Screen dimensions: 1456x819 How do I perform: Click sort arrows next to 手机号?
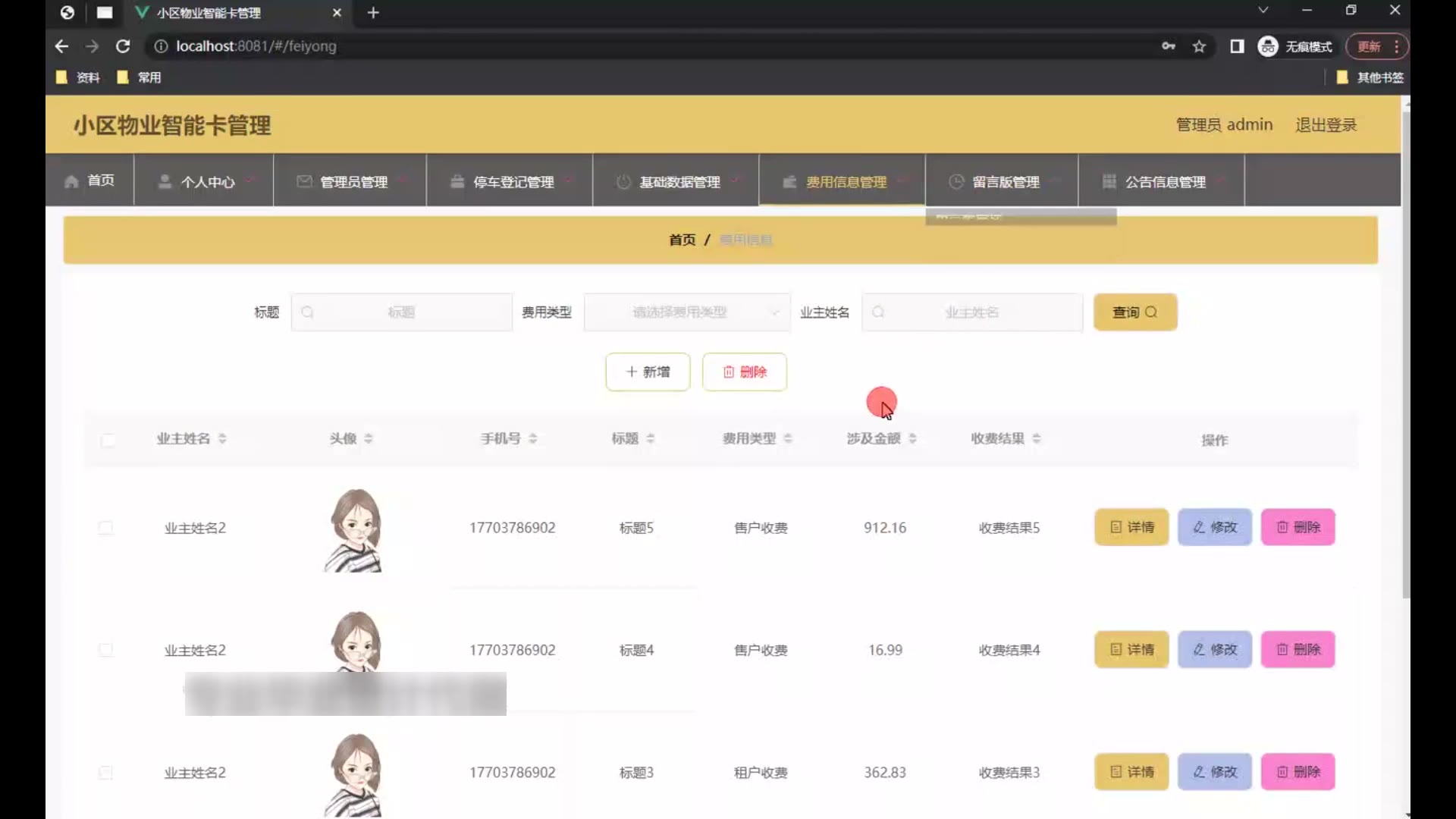pos(533,438)
